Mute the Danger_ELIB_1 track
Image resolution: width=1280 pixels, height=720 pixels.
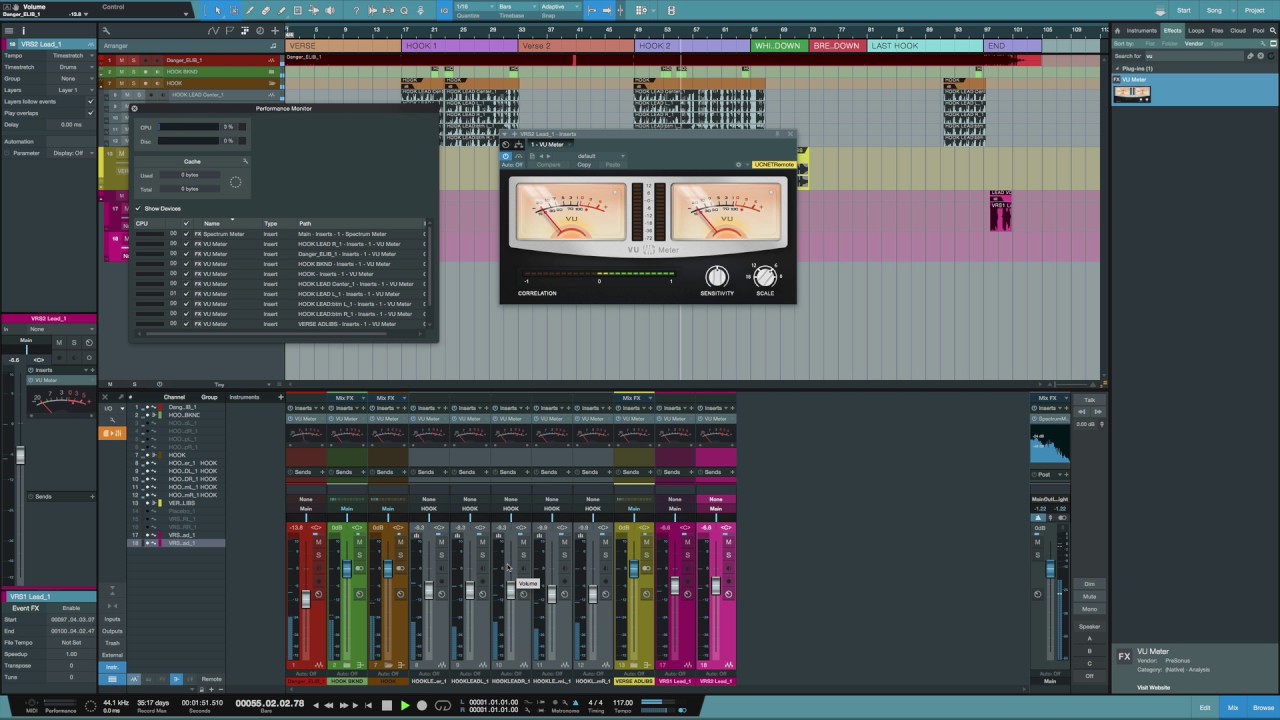pyautogui.click(x=122, y=60)
